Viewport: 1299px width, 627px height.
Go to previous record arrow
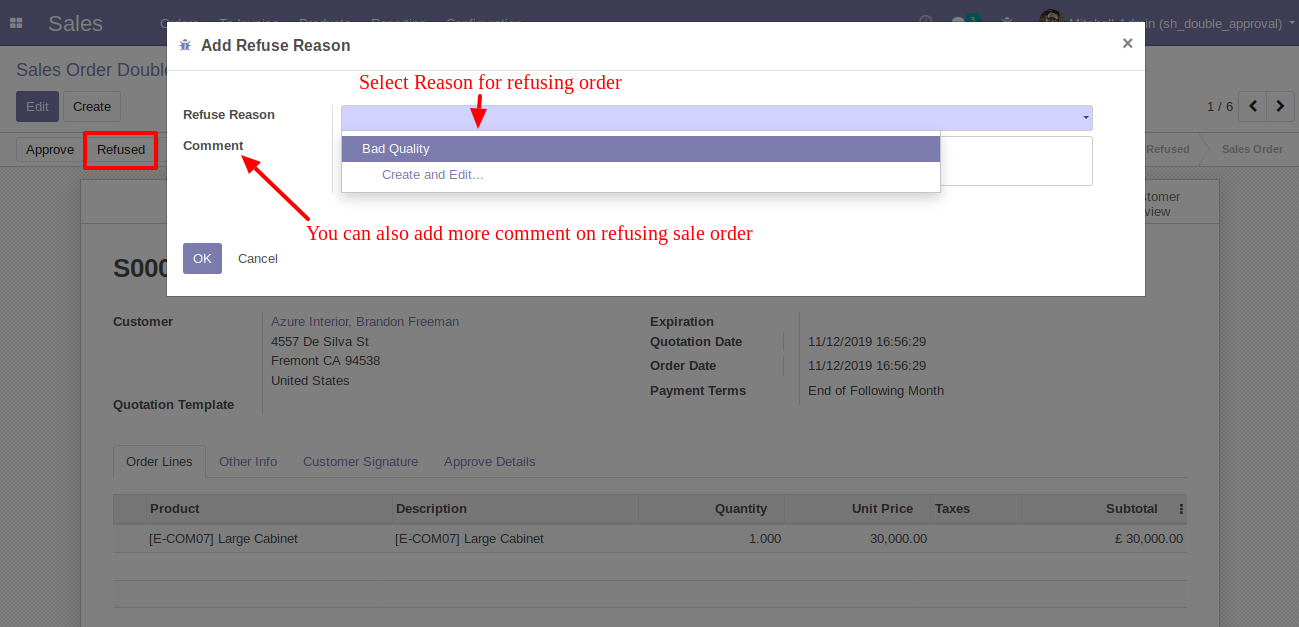(x=1253, y=106)
